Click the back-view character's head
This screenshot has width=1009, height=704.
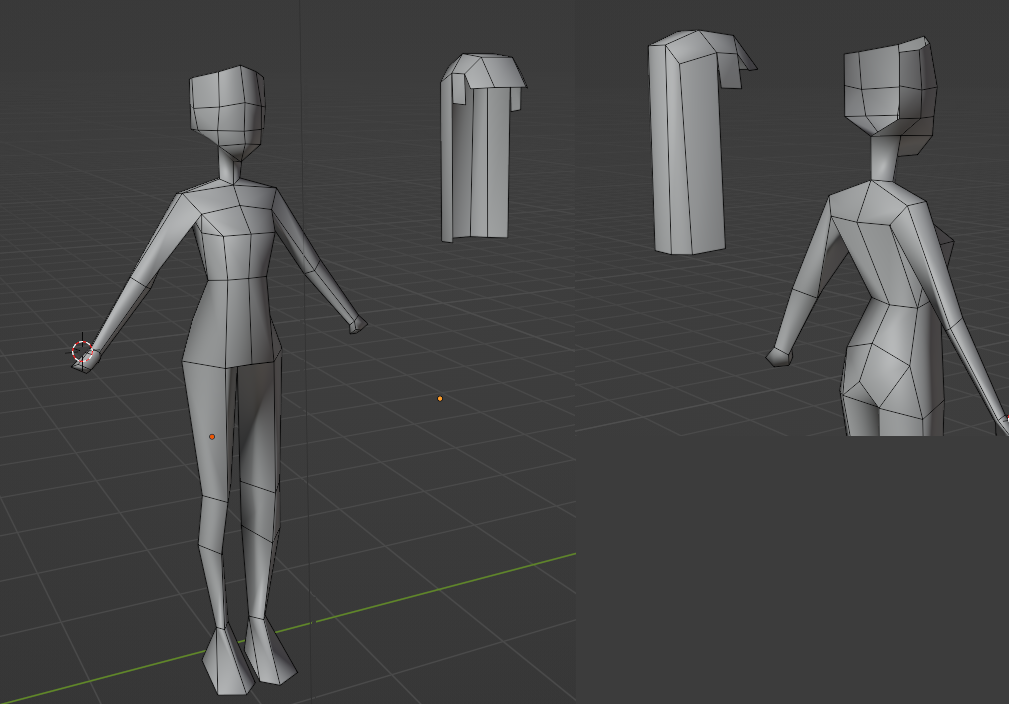[x=888, y=92]
